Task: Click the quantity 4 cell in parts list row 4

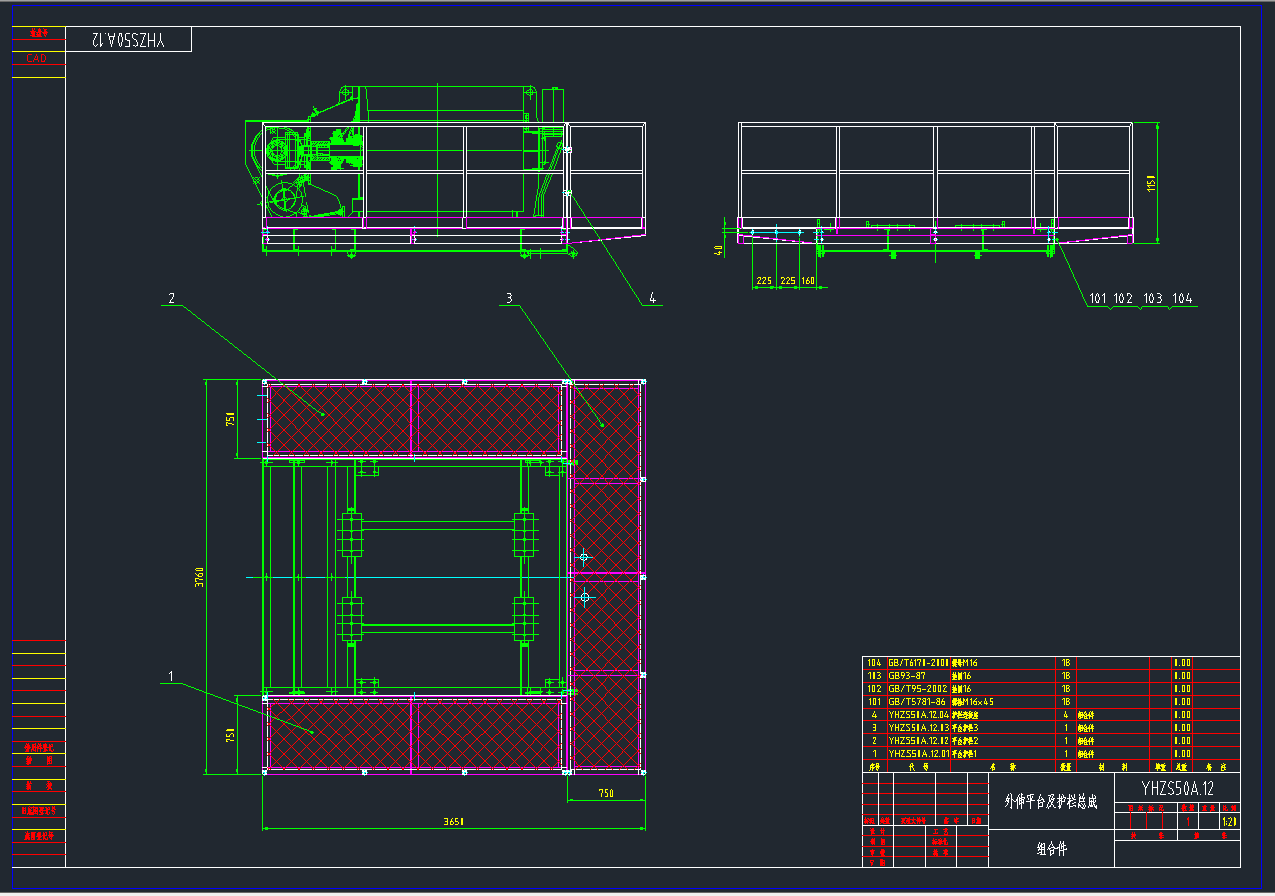Action: click(1067, 715)
